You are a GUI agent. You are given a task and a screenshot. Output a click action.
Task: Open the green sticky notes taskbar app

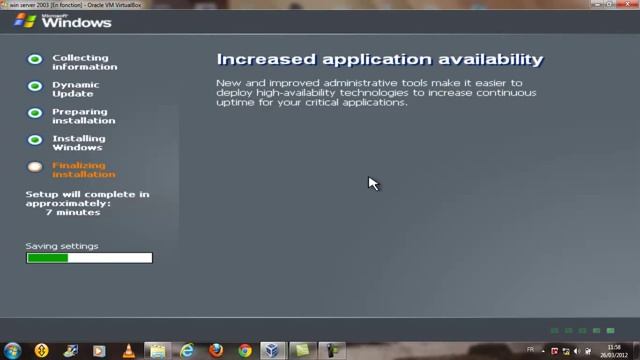pos(302,351)
